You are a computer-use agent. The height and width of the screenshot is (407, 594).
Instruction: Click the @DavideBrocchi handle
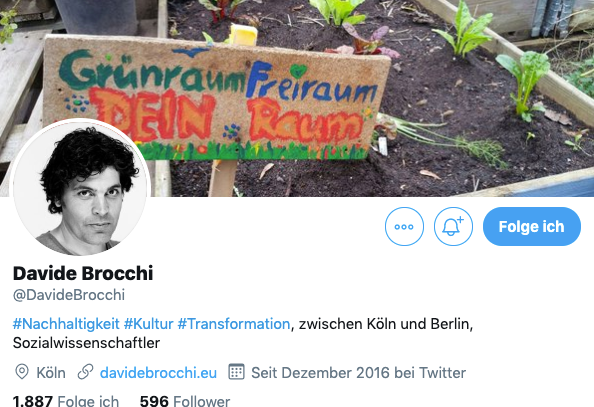pos(69,295)
